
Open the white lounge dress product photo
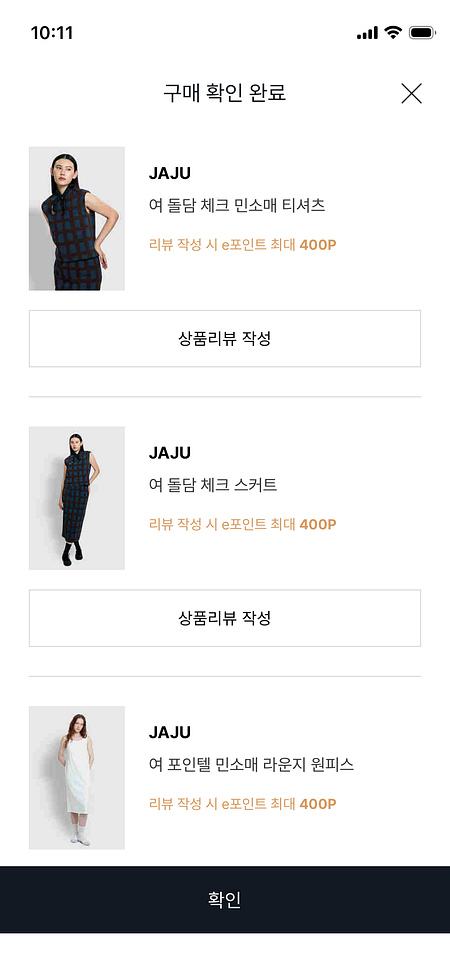[77, 778]
